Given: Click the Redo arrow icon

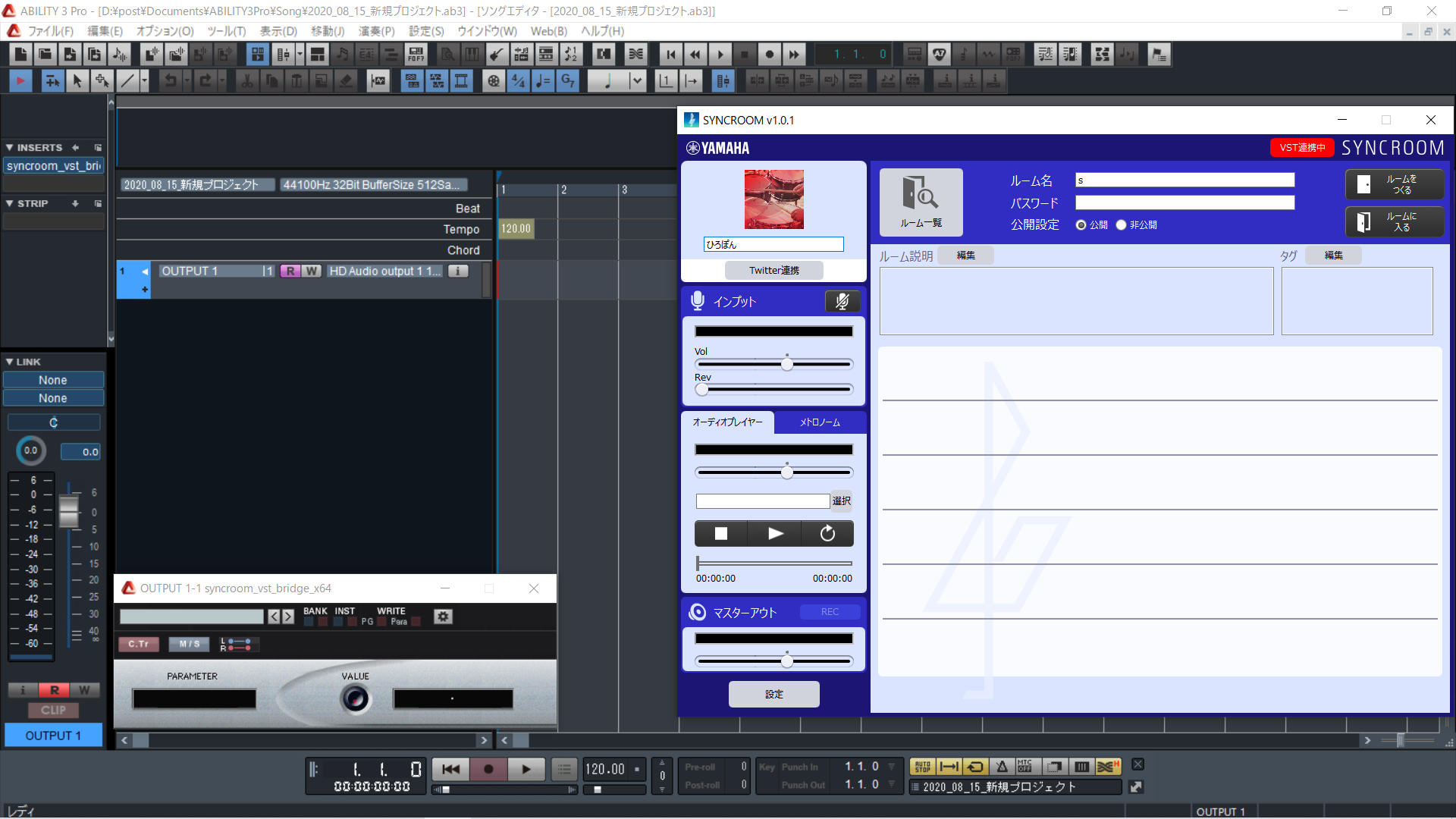Looking at the screenshot, I should 205,81.
